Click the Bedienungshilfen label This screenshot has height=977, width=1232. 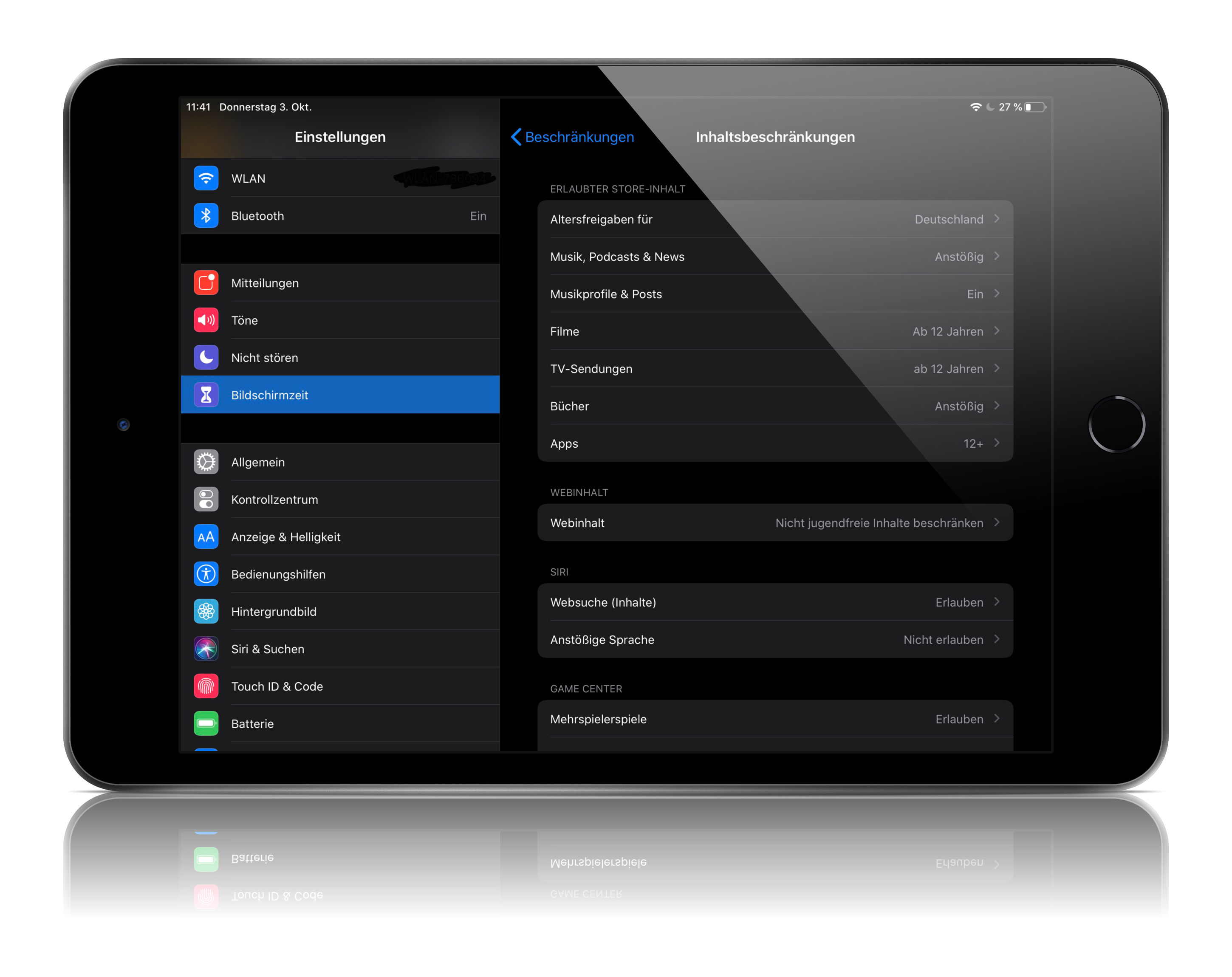(x=278, y=575)
